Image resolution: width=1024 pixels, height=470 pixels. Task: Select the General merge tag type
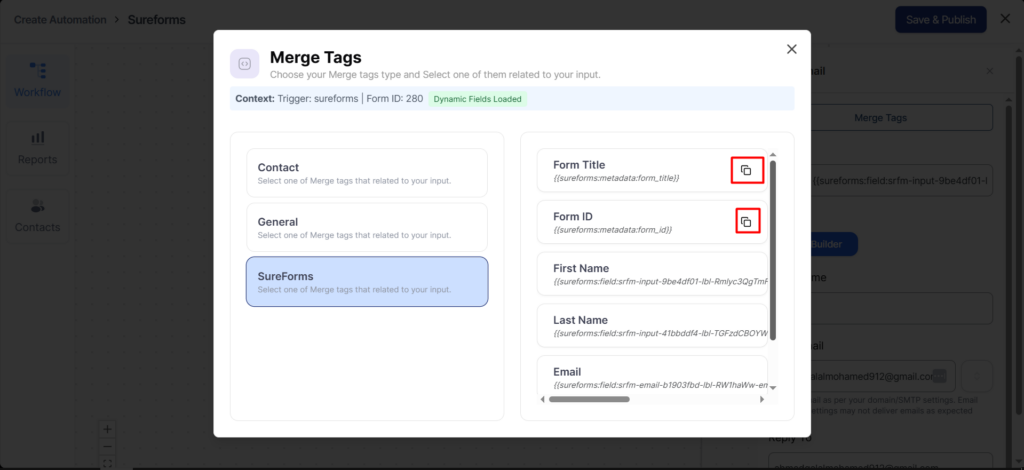367,227
